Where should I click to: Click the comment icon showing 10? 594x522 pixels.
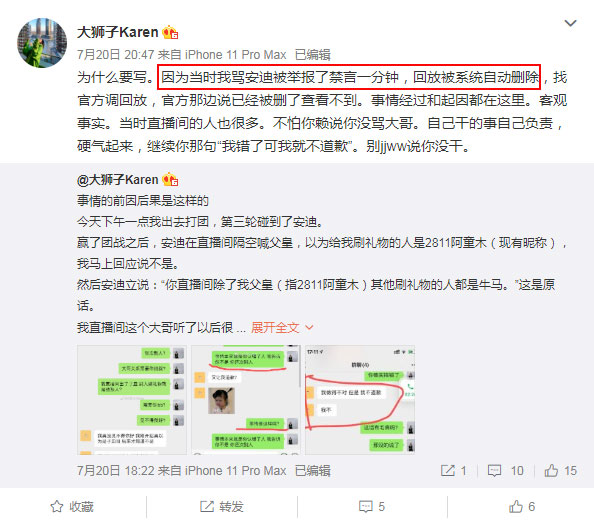(505, 471)
